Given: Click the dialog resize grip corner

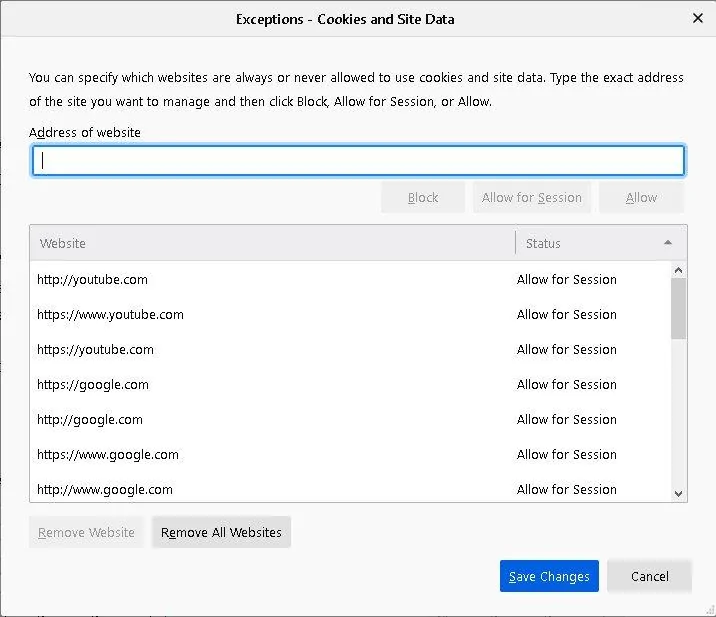Looking at the screenshot, I should pos(710,610).
